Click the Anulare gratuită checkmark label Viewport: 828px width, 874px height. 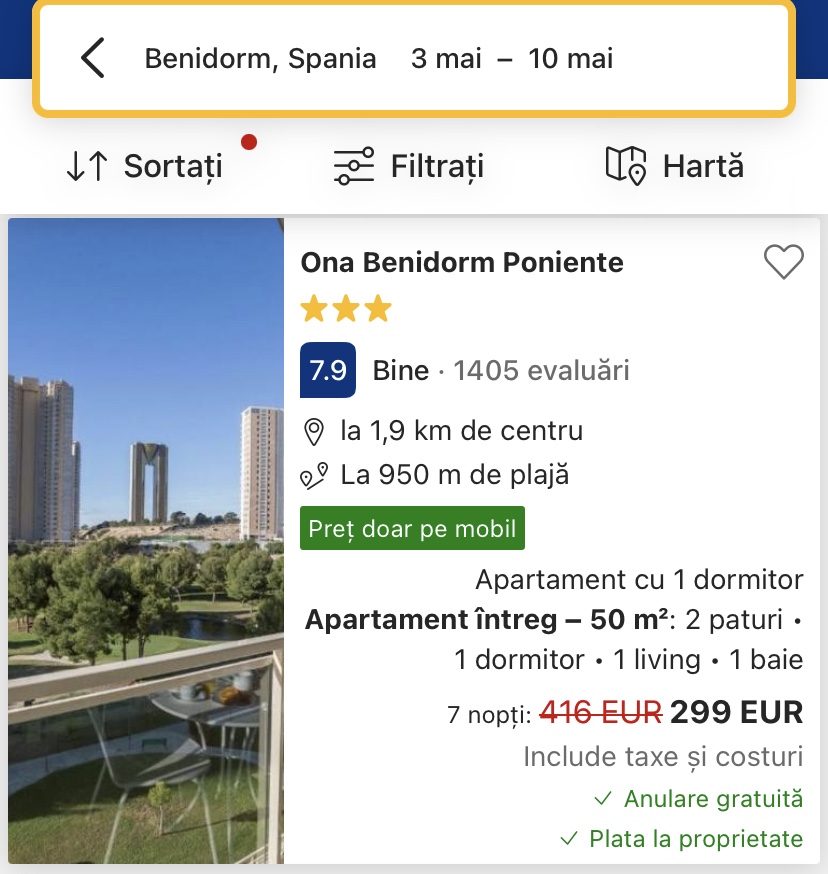point(699,799)
